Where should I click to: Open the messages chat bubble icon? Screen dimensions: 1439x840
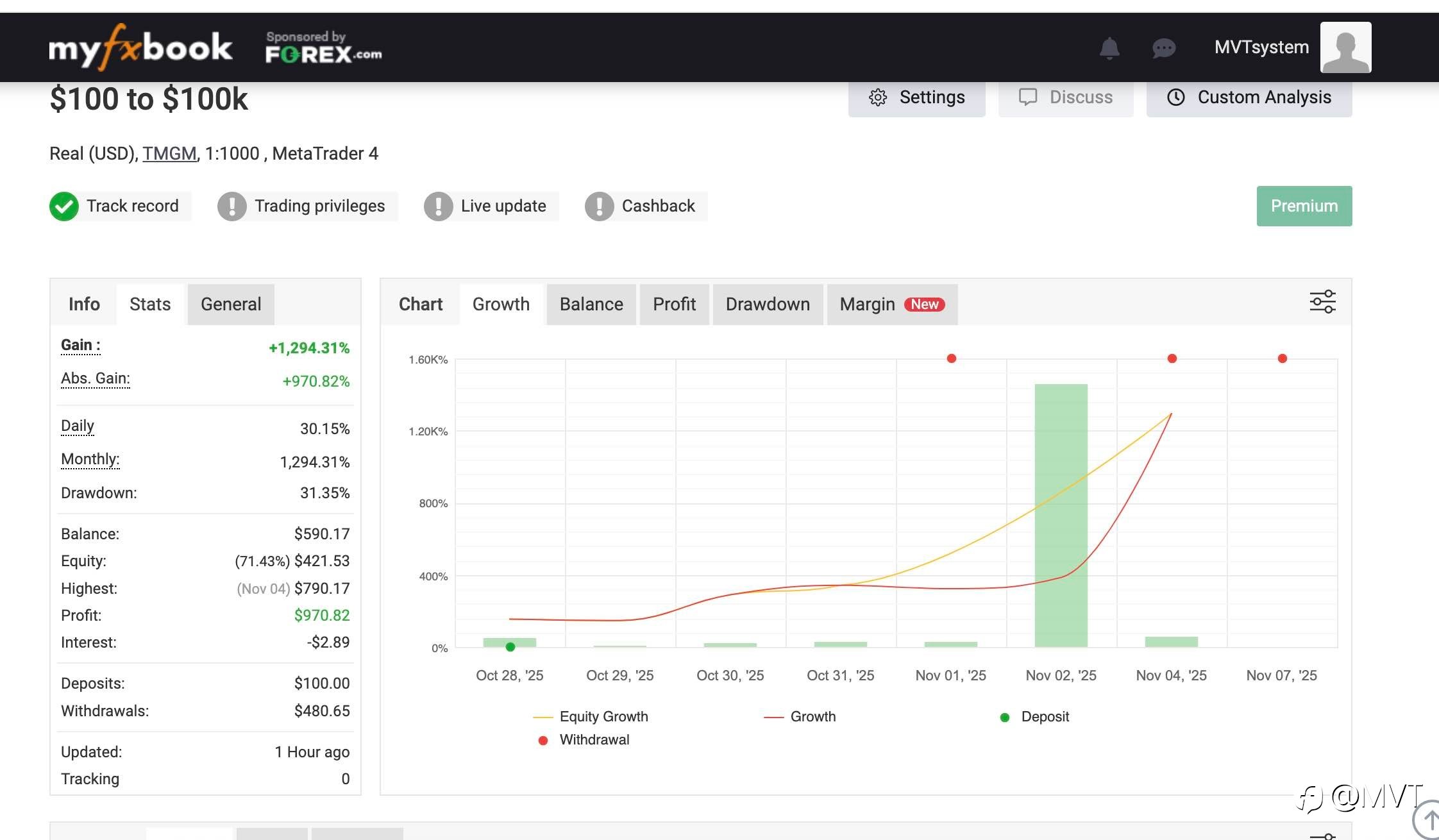[x=1163, y=48]
